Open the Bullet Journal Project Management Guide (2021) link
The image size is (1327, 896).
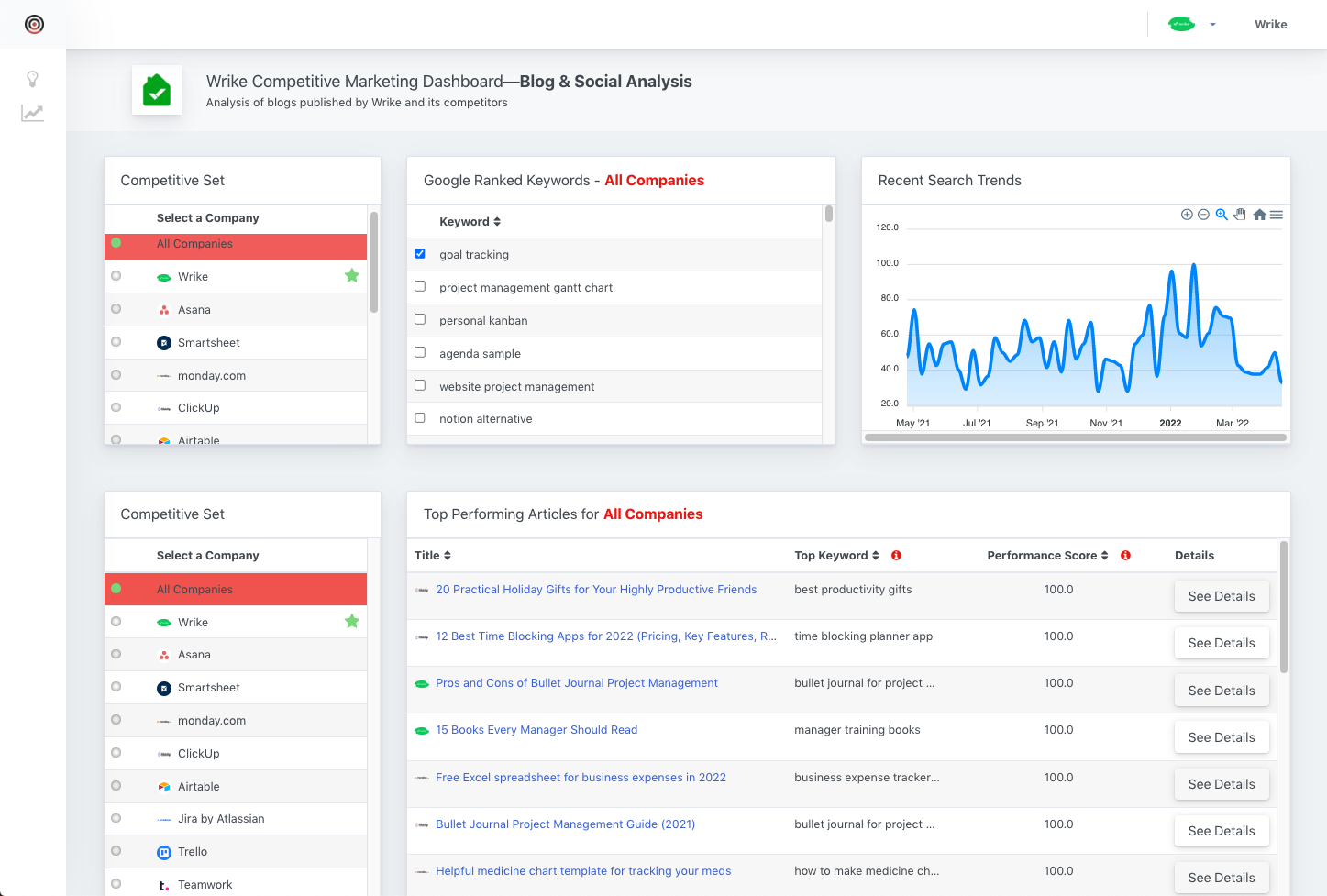(565, 824)
